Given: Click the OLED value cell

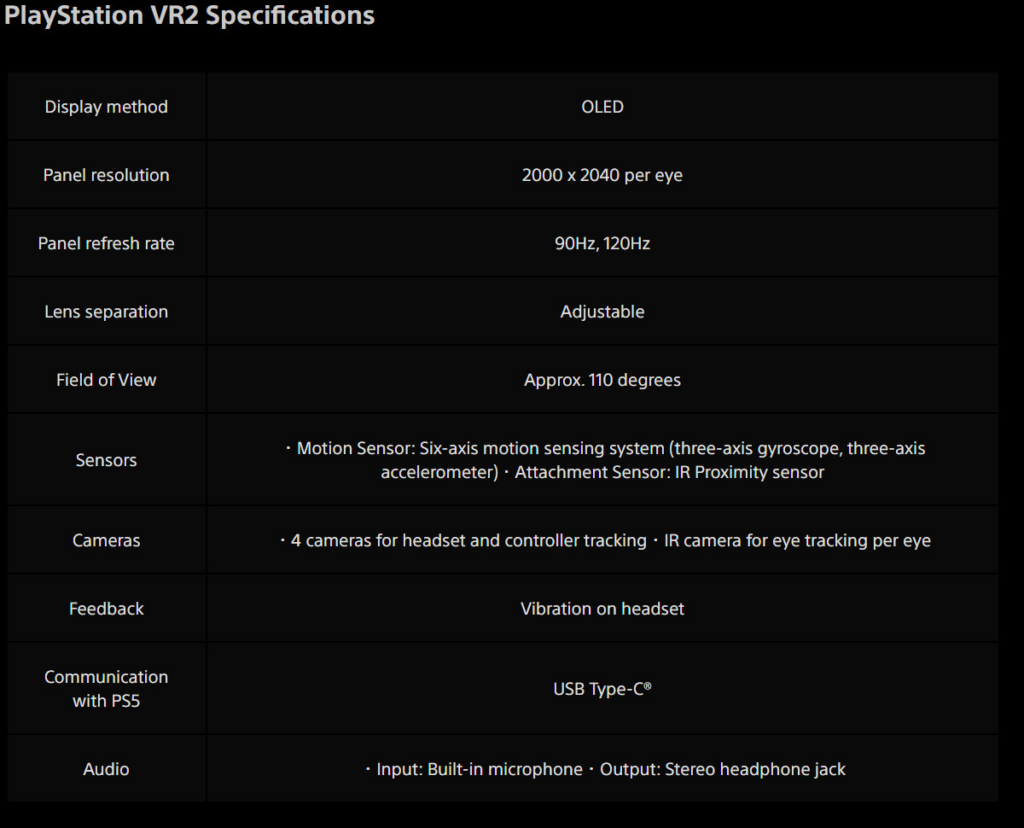Looking at the screenshot, I should (x=602, y=107).
